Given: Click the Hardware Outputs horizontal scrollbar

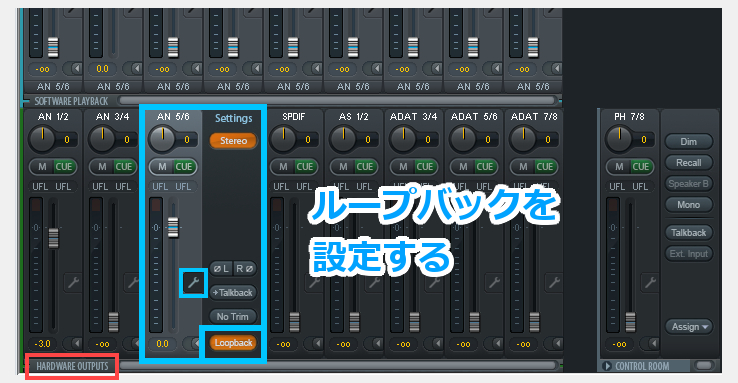Looking at the screenshot, I should [338, 365].
